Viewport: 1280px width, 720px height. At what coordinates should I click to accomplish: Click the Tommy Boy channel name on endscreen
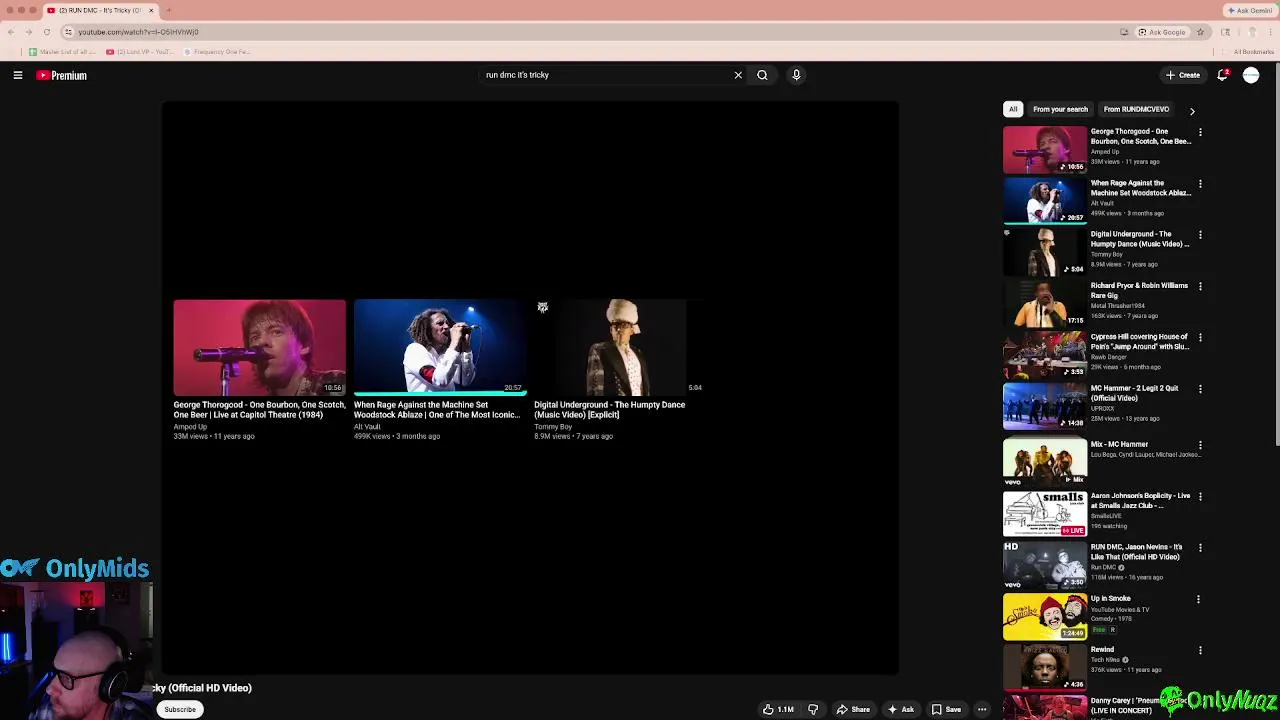553,427
